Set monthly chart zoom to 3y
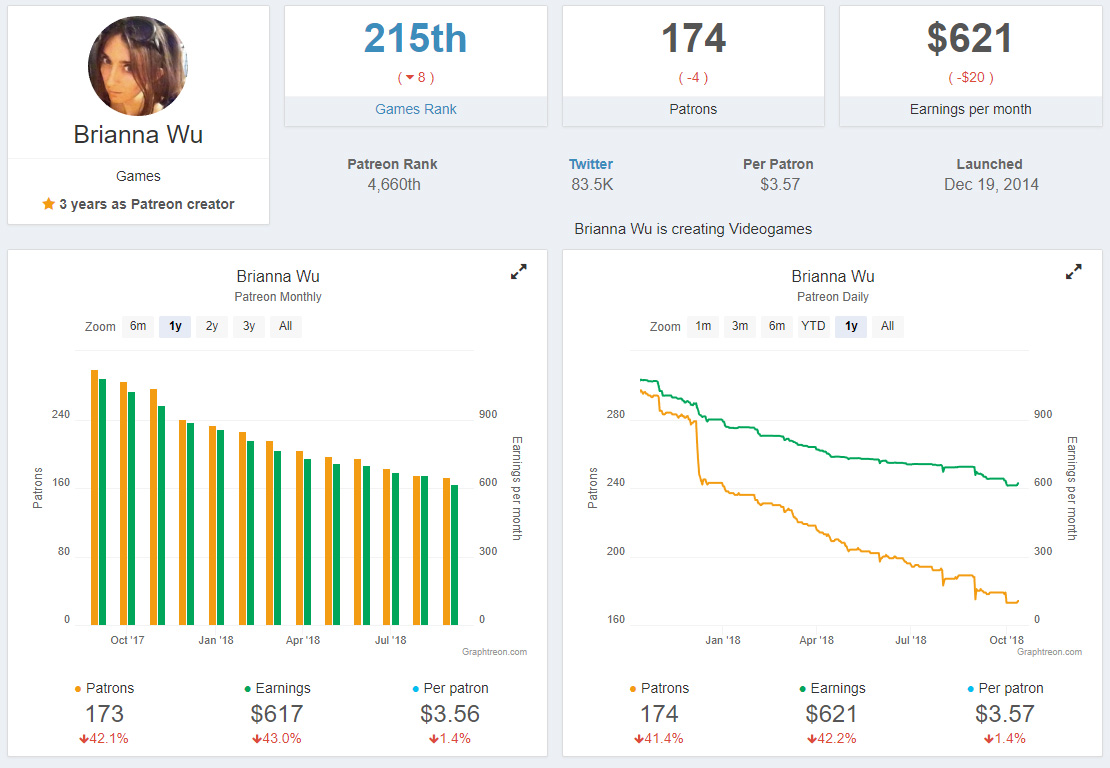 click(x=248, y=326)
